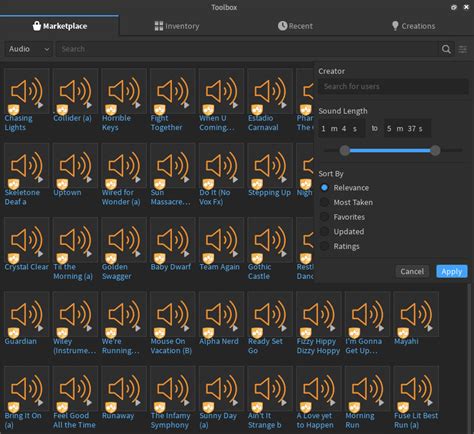The image size is (474, 434).
Task: Select the Chasing Lights audio icon
Action: pos(27,91)
